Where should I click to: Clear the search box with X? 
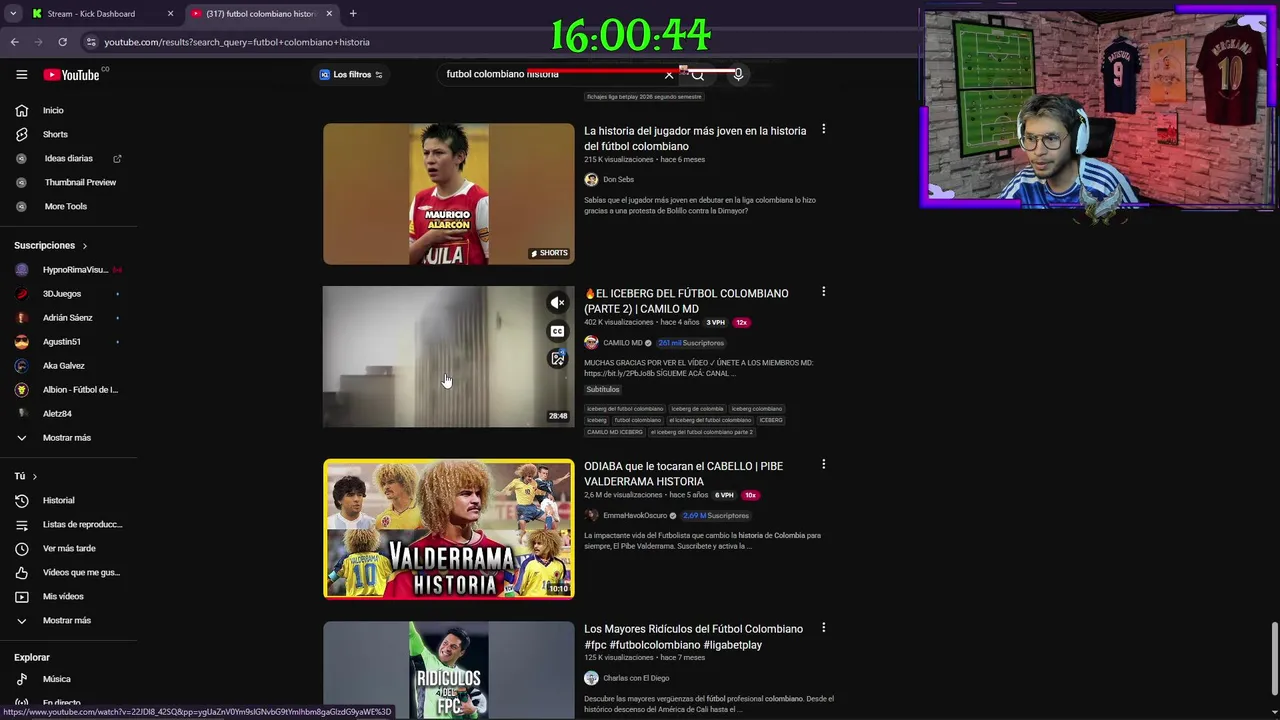[669, 74]
